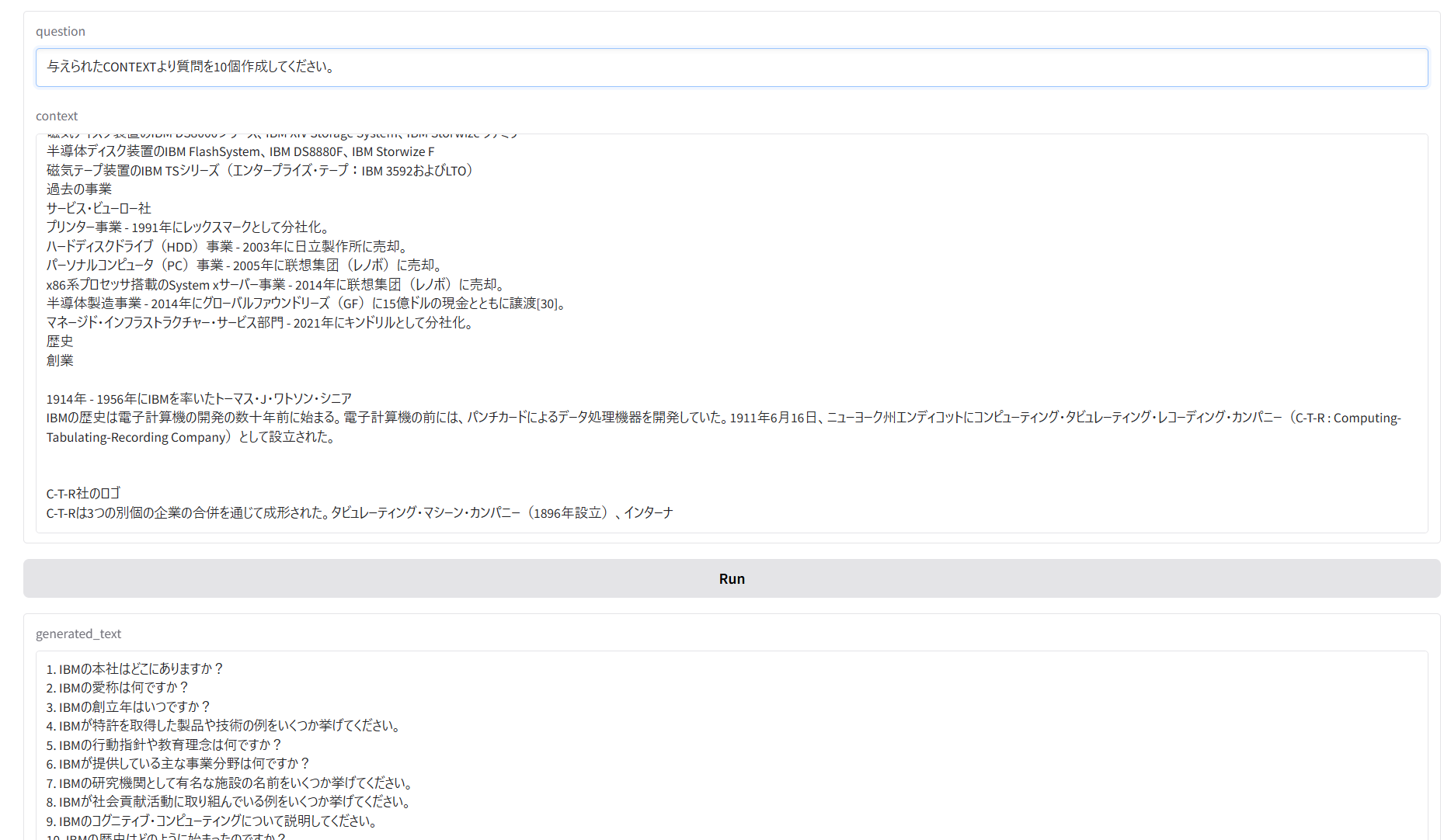Click generated question 3 about IBMの創立年
1451x840 pixels.
coord(129,706)
